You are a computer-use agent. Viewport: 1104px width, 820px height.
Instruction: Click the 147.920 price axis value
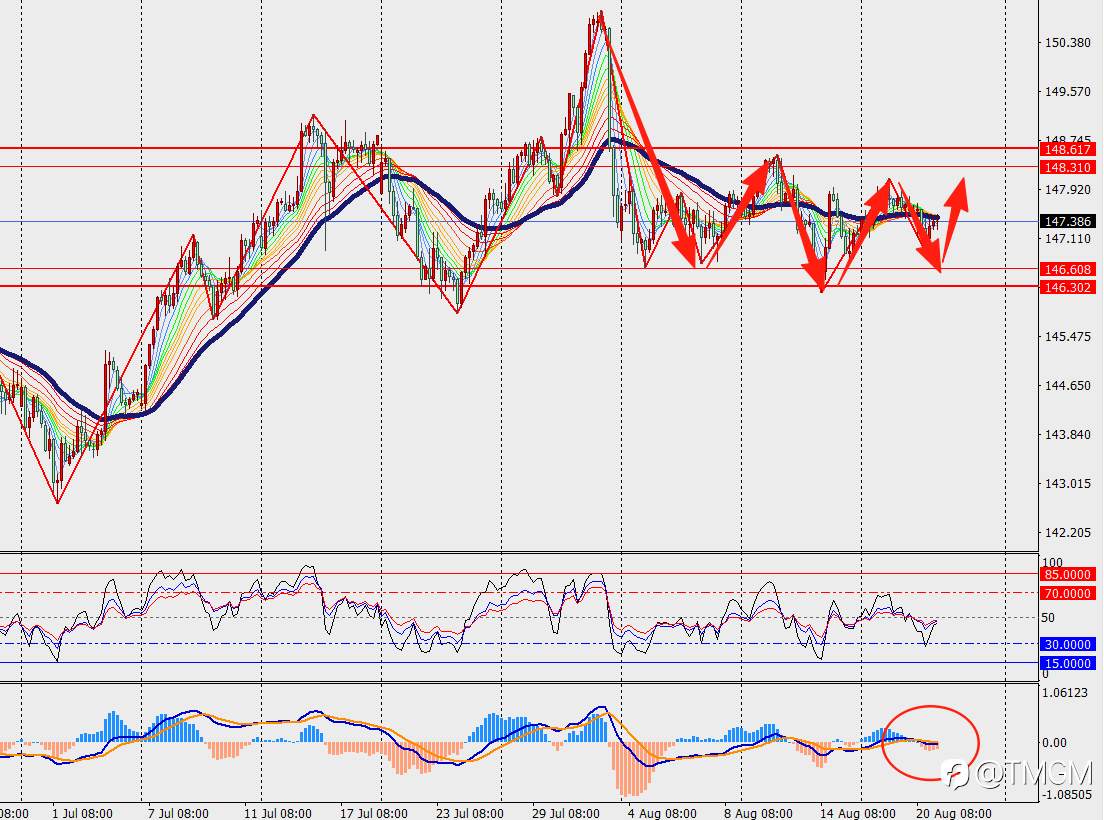pyautogui.click(x=1067, y=190)
